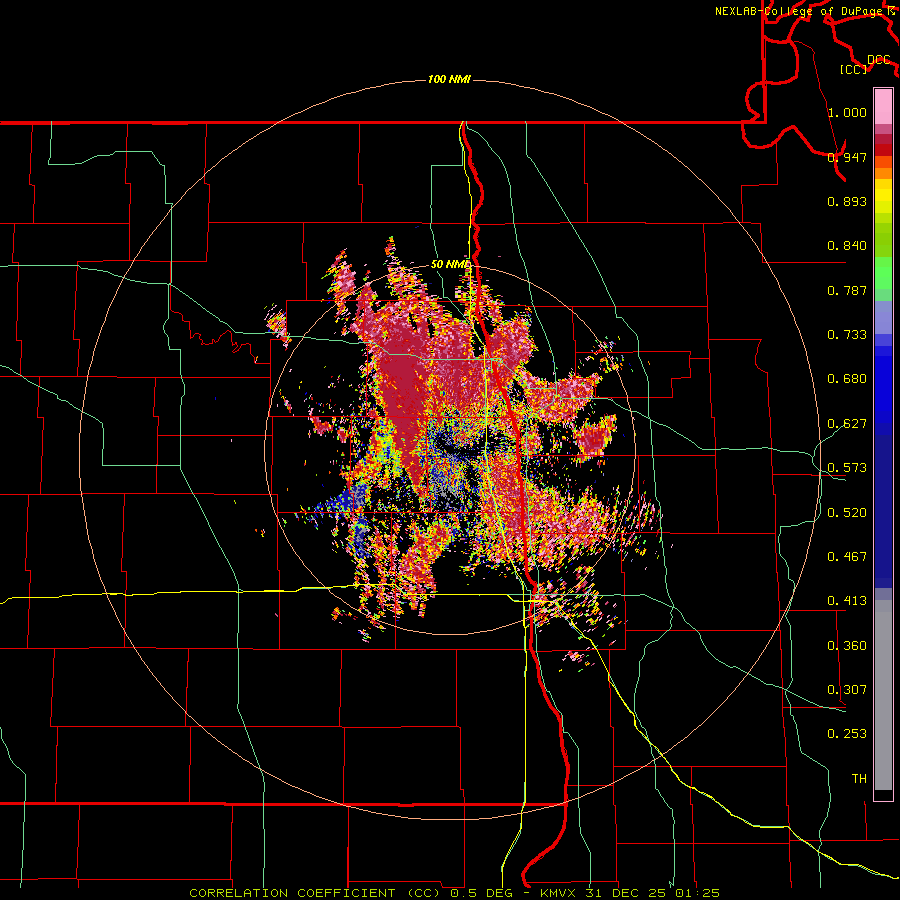Click the DCC label above the color scale
Viewport: 900px width, 900px height.
click(878, 60)
